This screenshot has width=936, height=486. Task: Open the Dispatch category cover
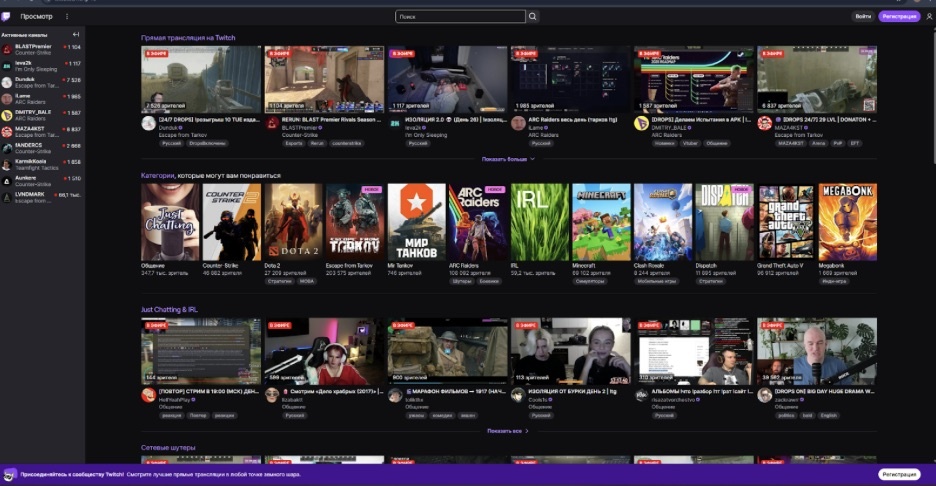[725, 222]
